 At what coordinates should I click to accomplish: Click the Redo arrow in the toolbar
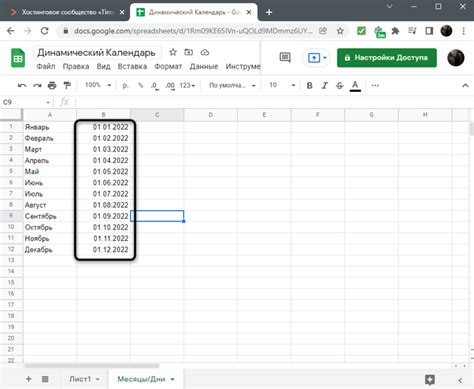[x=37, y=86]
